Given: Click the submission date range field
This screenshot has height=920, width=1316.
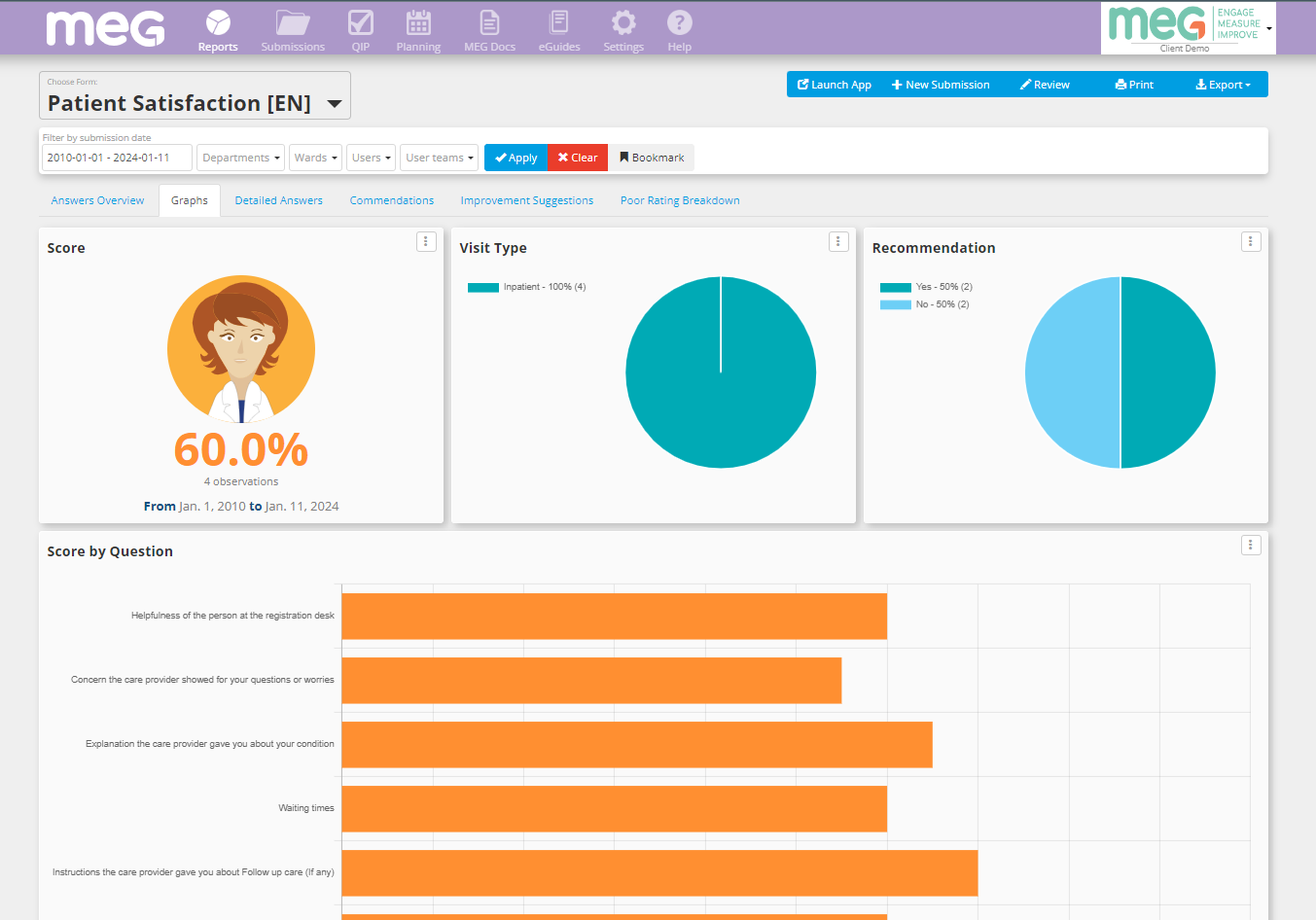Looking at the screenshot, I should (116, 157).
